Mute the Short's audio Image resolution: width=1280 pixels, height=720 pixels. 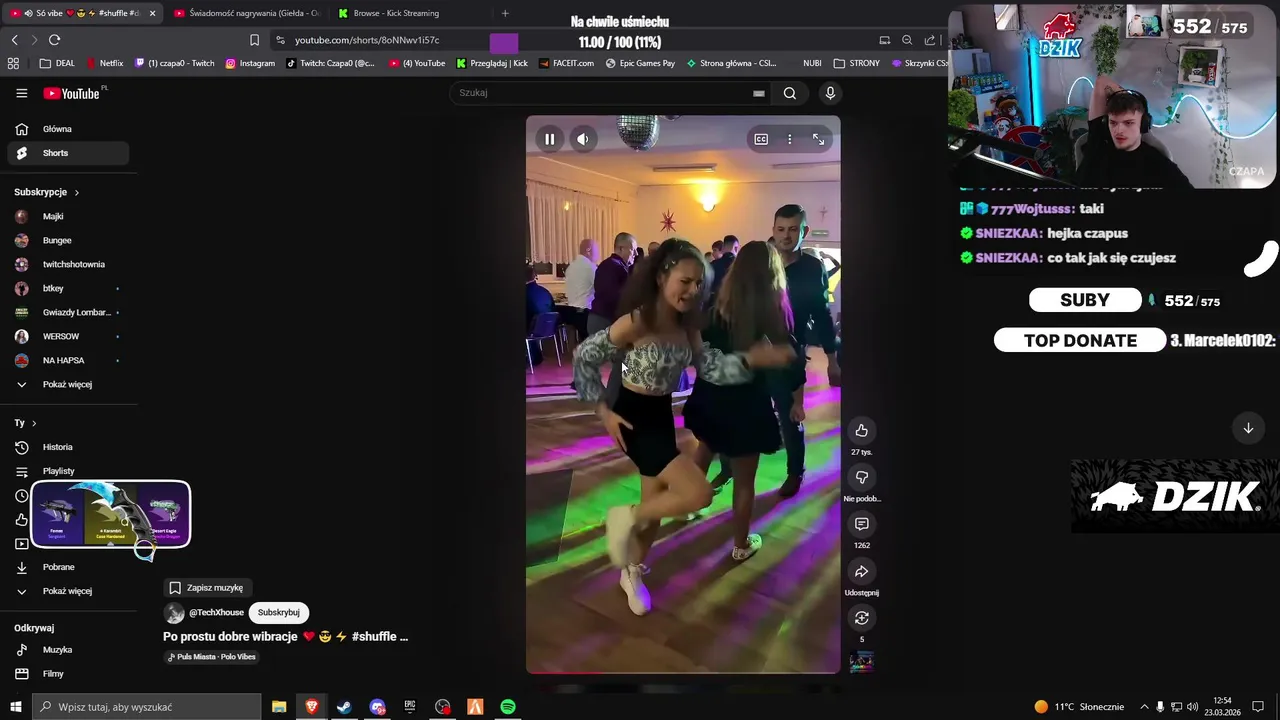pyautogui.click(x=583, y=139)
